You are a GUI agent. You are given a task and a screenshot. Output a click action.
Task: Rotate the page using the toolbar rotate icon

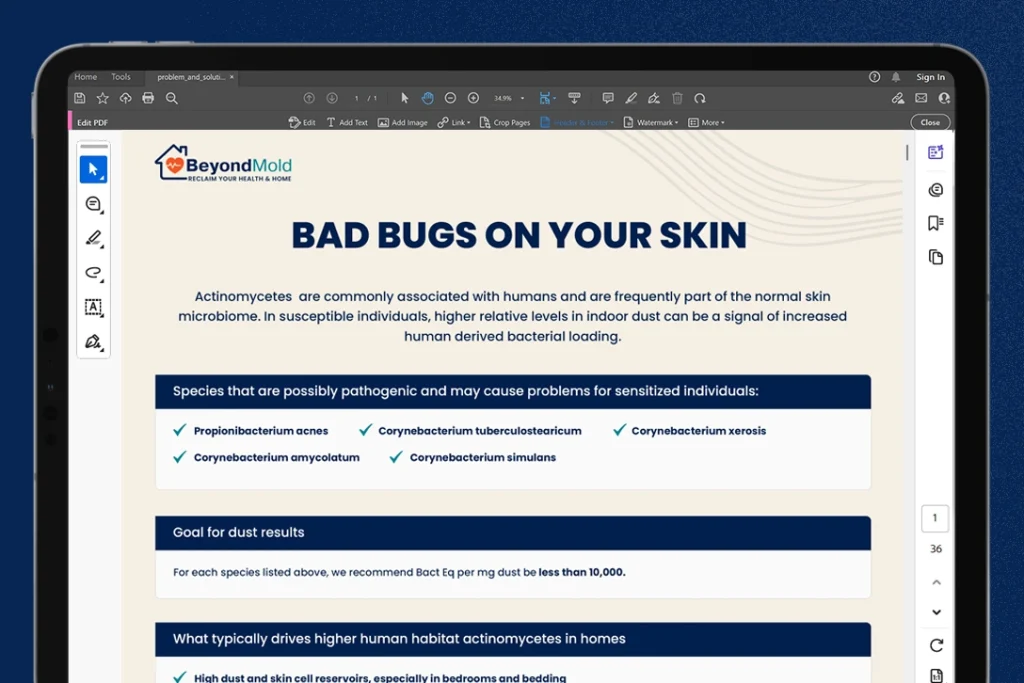point(700,98)
